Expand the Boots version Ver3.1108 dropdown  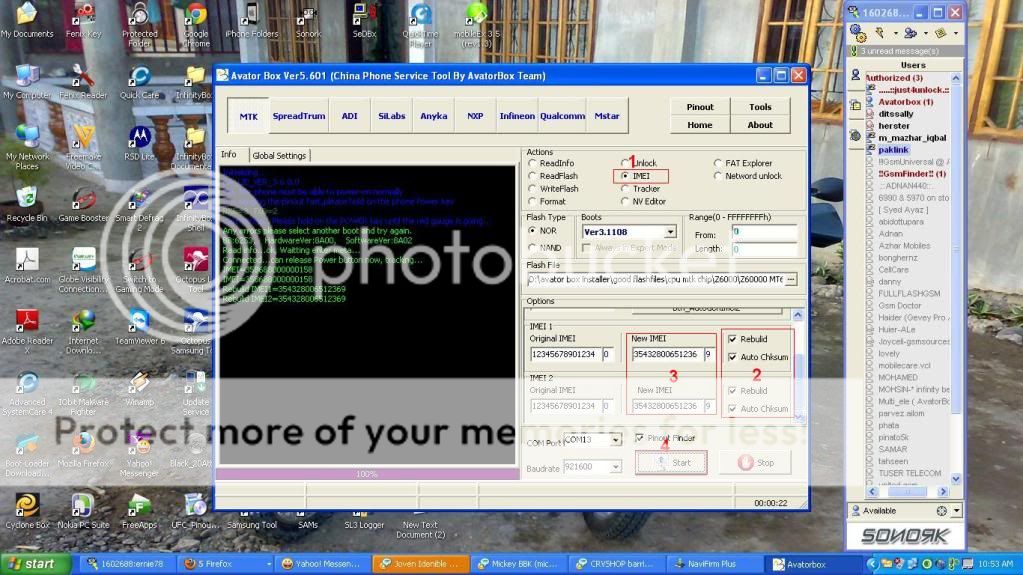pos(669,232)
